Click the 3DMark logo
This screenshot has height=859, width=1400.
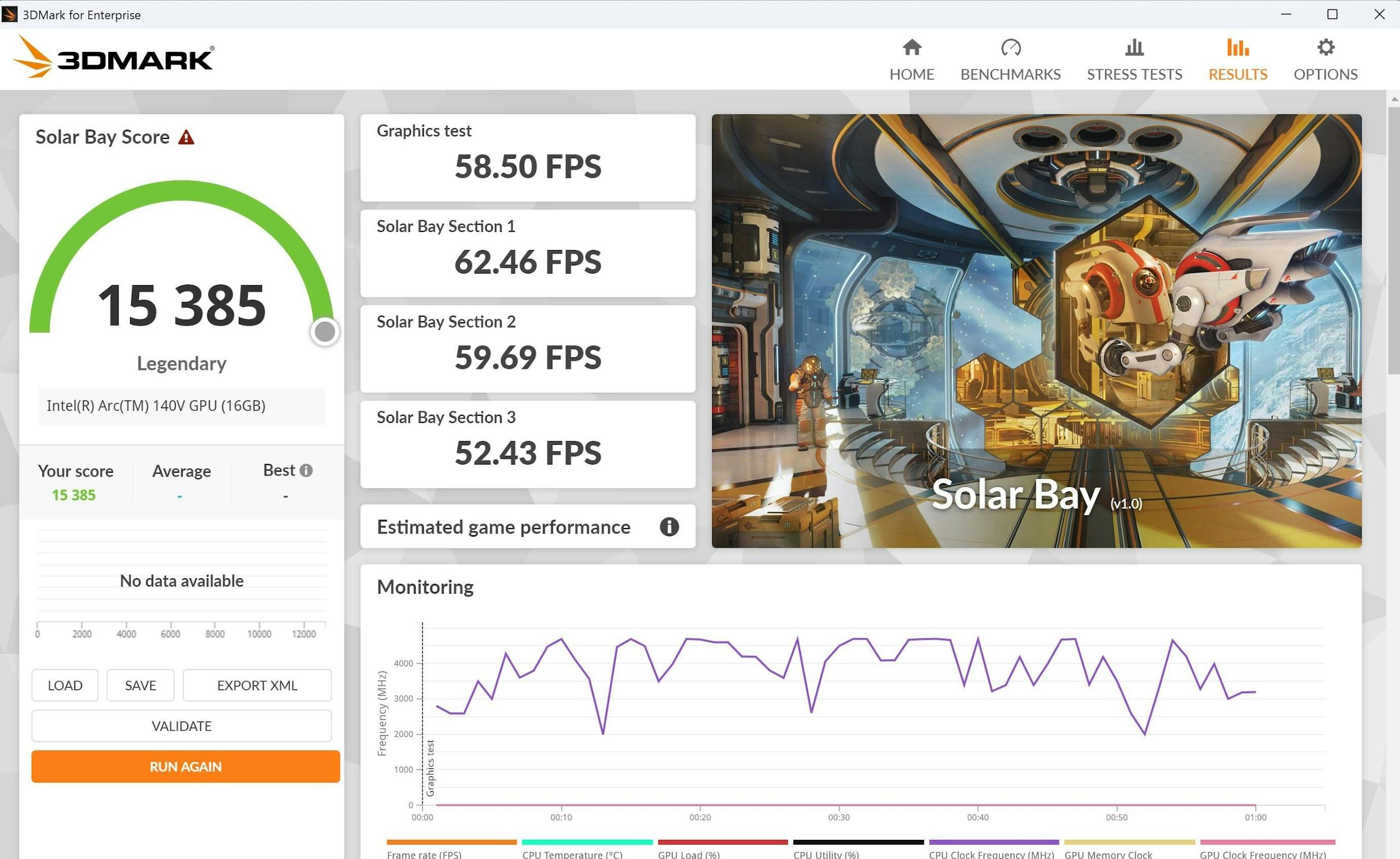coord(113,57)
